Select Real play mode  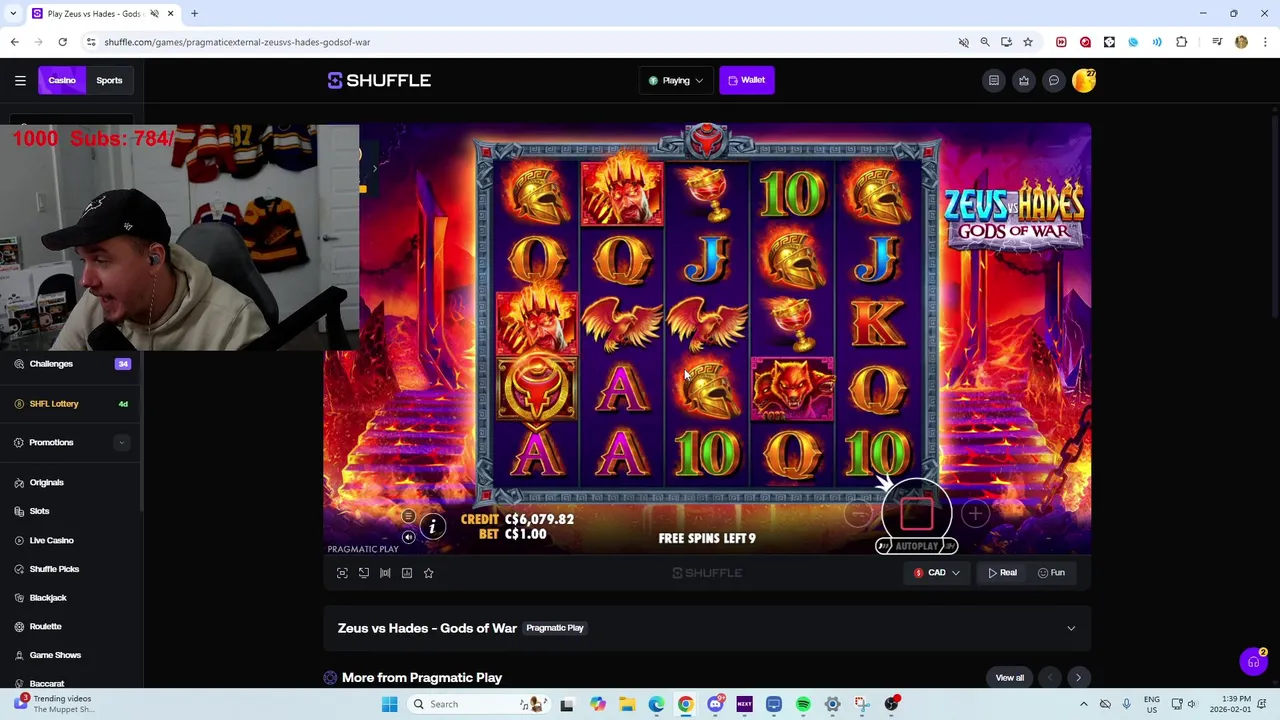click(x=1002, y=573)
